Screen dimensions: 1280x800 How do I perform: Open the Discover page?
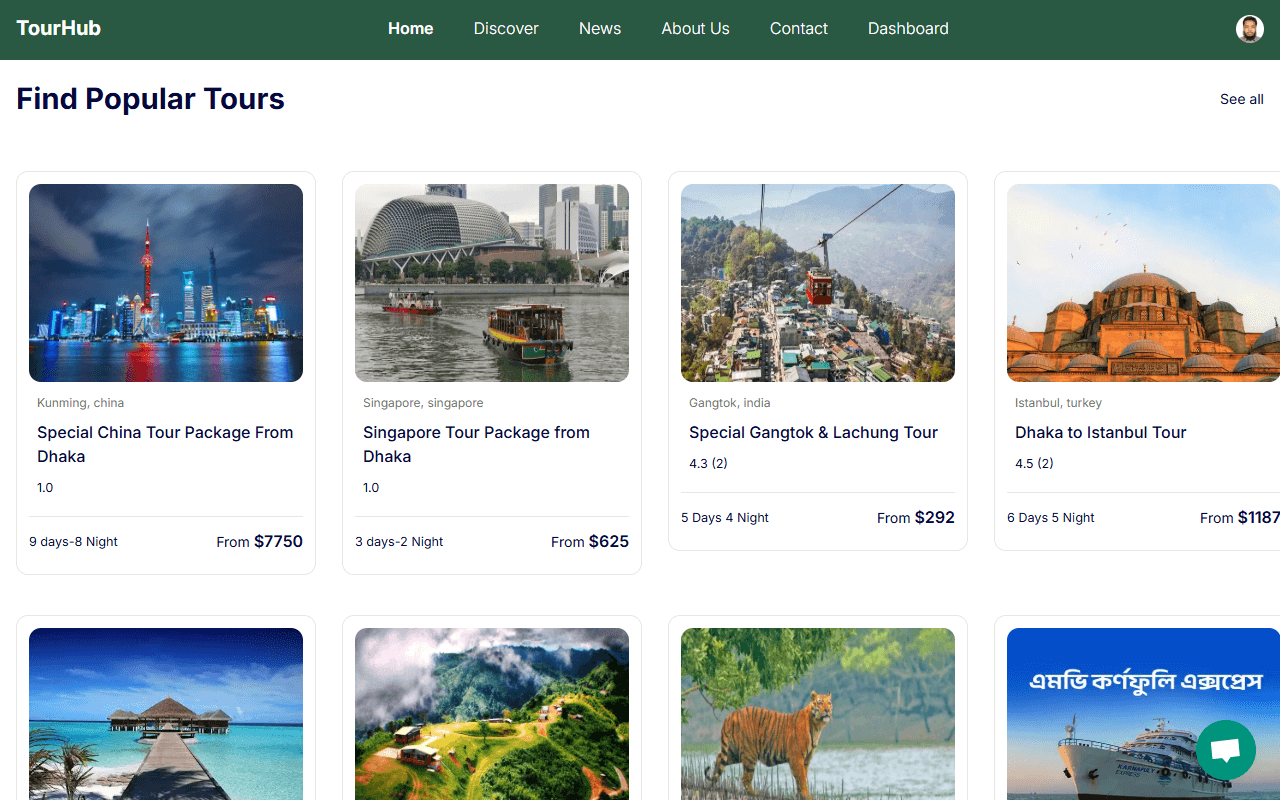tap(506, 29)
